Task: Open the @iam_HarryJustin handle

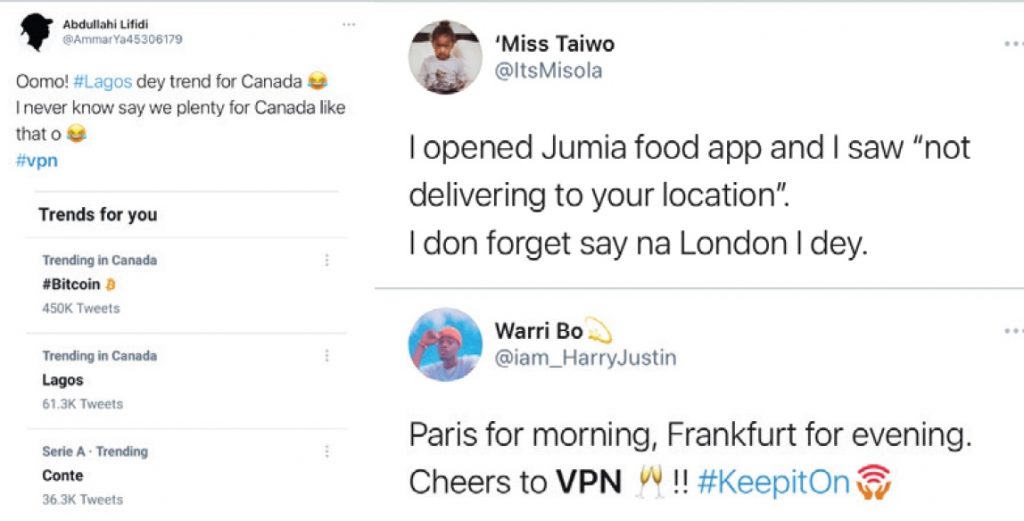Action: click(x=586, y=358)
